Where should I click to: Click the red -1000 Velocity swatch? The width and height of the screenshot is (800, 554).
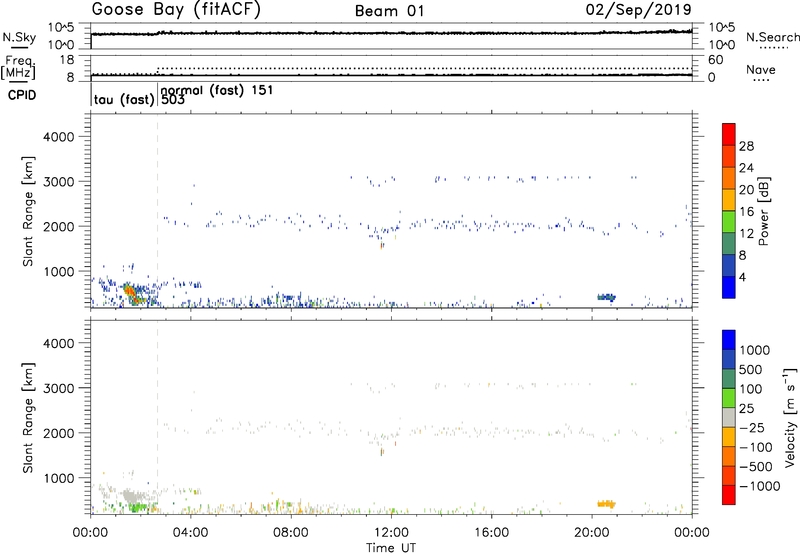tap(729, 495)
